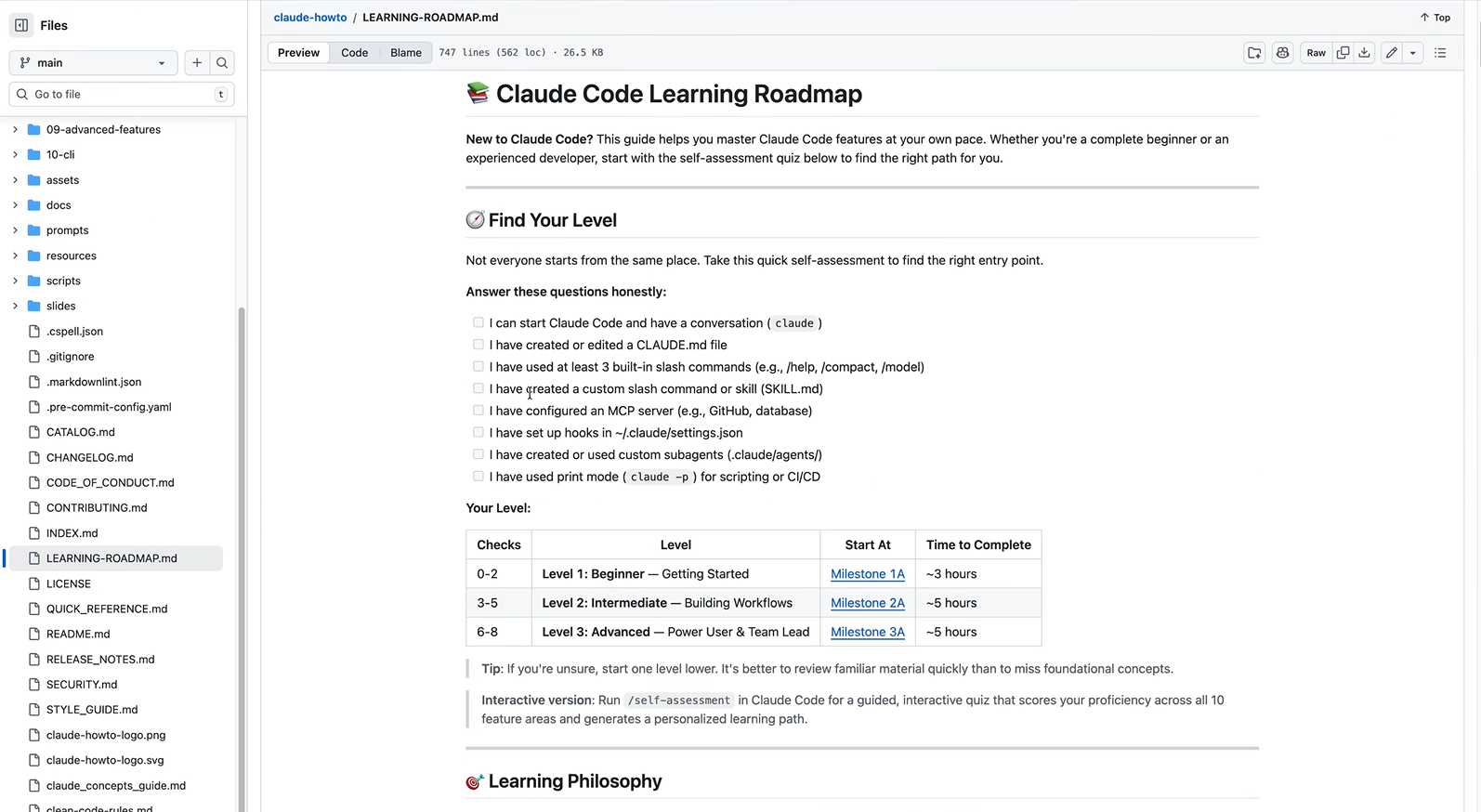Open the Milestone 2A link
1481x812 pixels.
[867, 603]
